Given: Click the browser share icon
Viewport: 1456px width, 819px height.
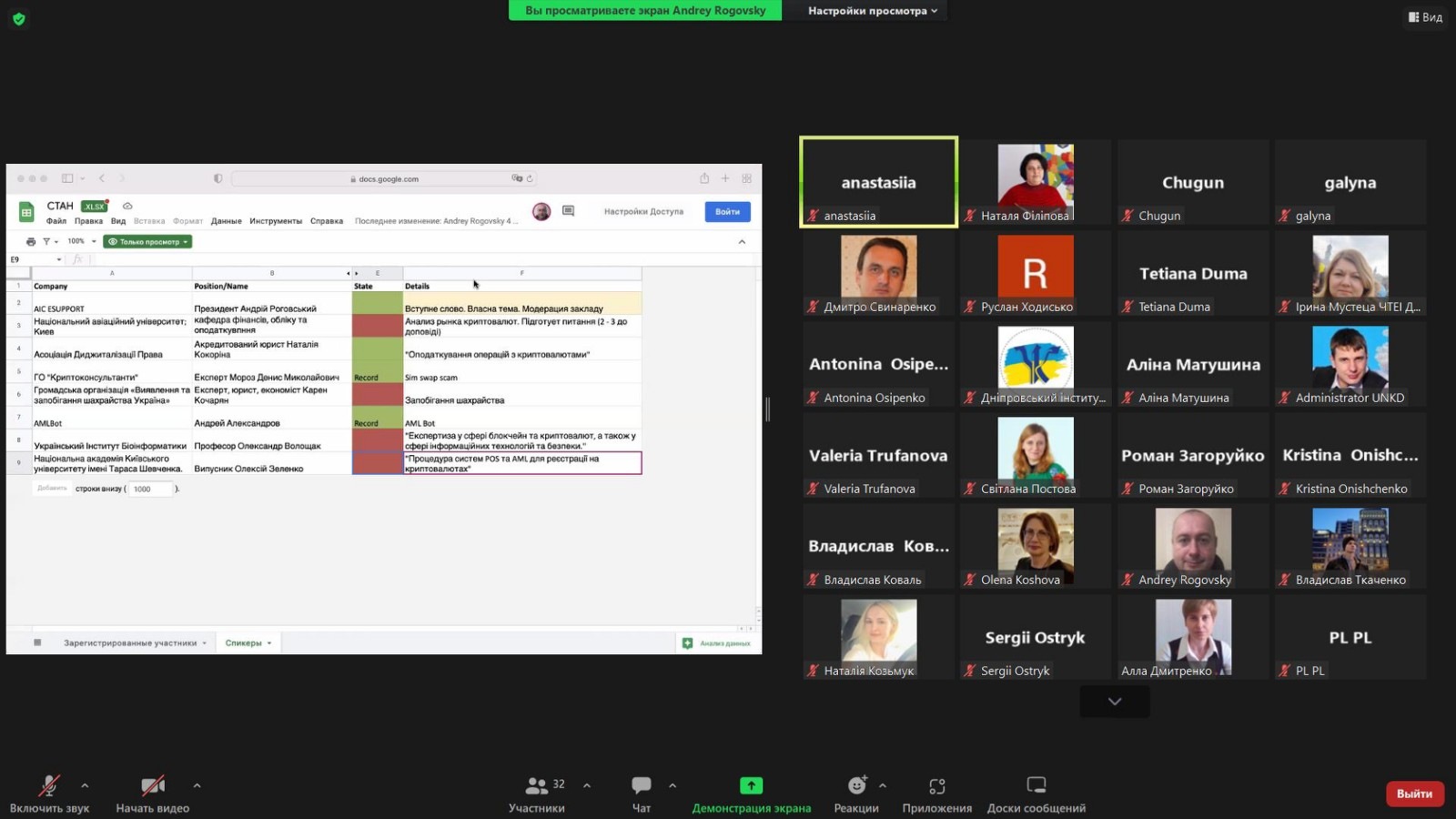Looking at the screenshot, I should point(703,178).
